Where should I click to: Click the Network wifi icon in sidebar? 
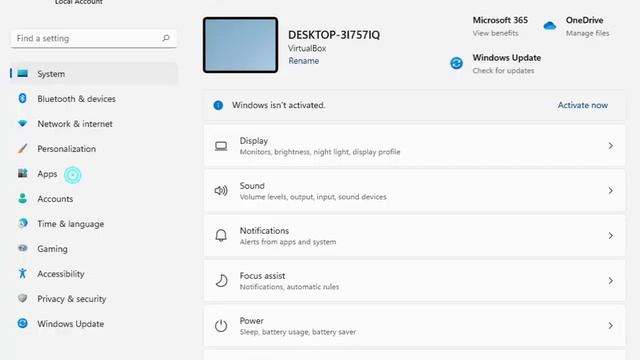(22, 123)
